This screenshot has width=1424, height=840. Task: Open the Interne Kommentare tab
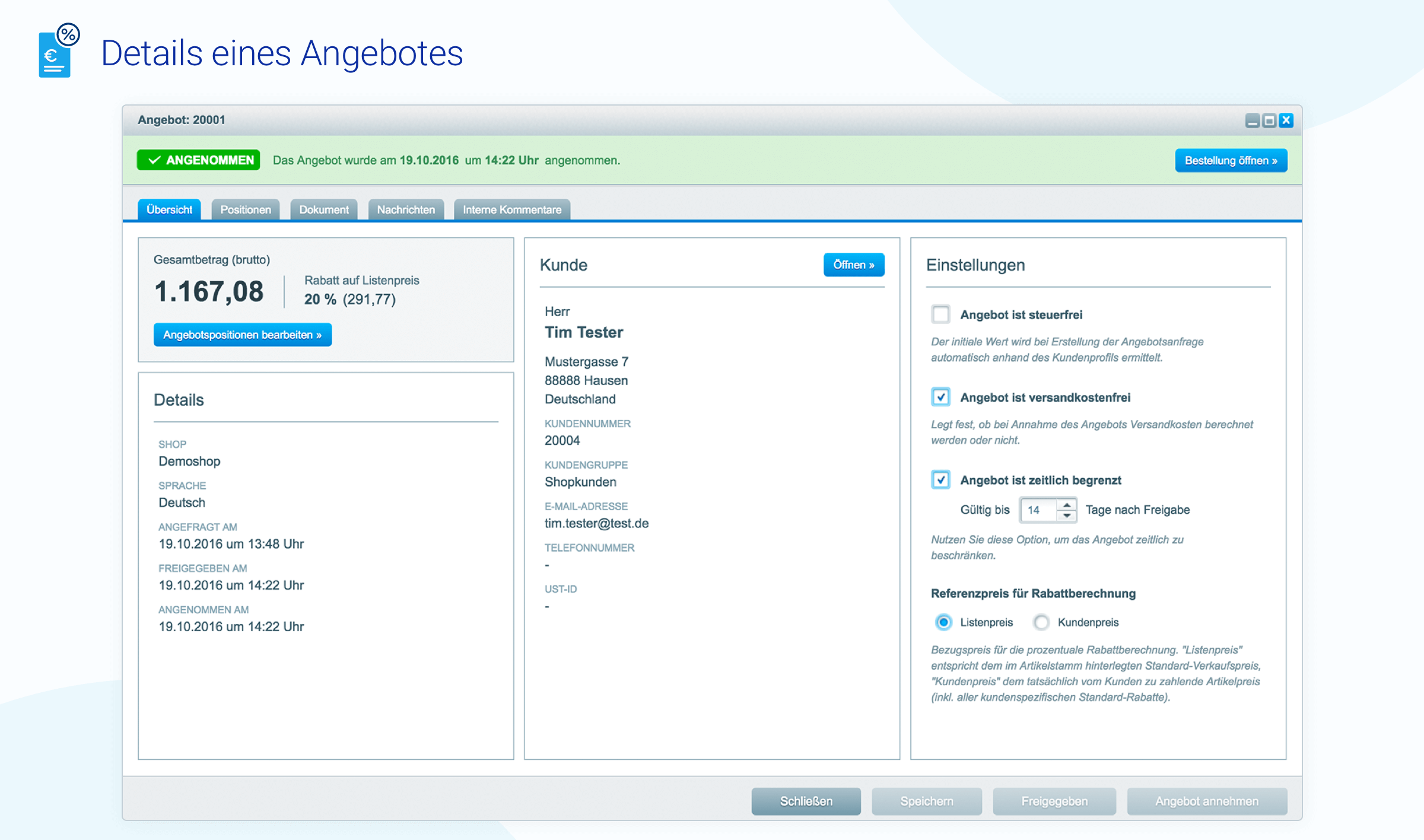tap(512, 209)
